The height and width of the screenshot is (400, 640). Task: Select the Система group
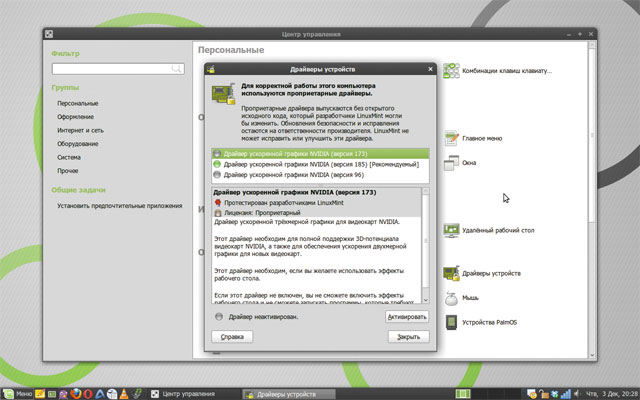[x=69, y=157]
